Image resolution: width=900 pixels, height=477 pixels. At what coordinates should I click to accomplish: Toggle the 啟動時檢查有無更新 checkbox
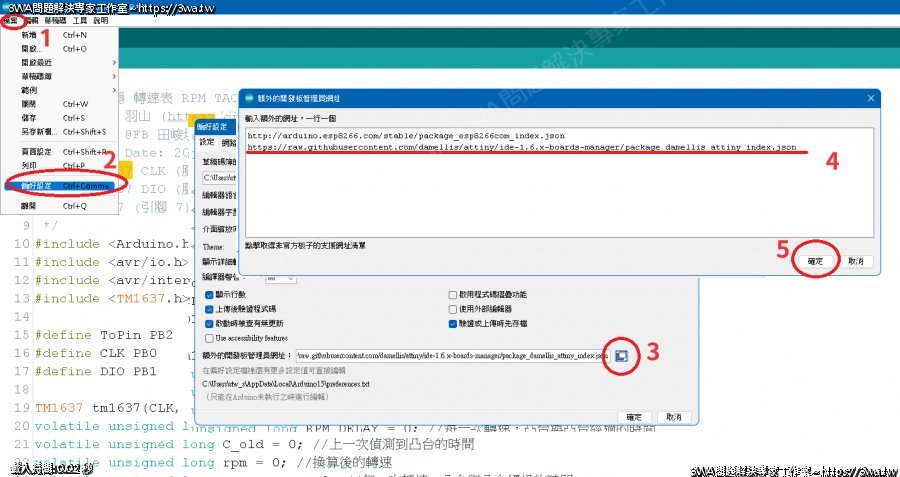tap(208, 325)
